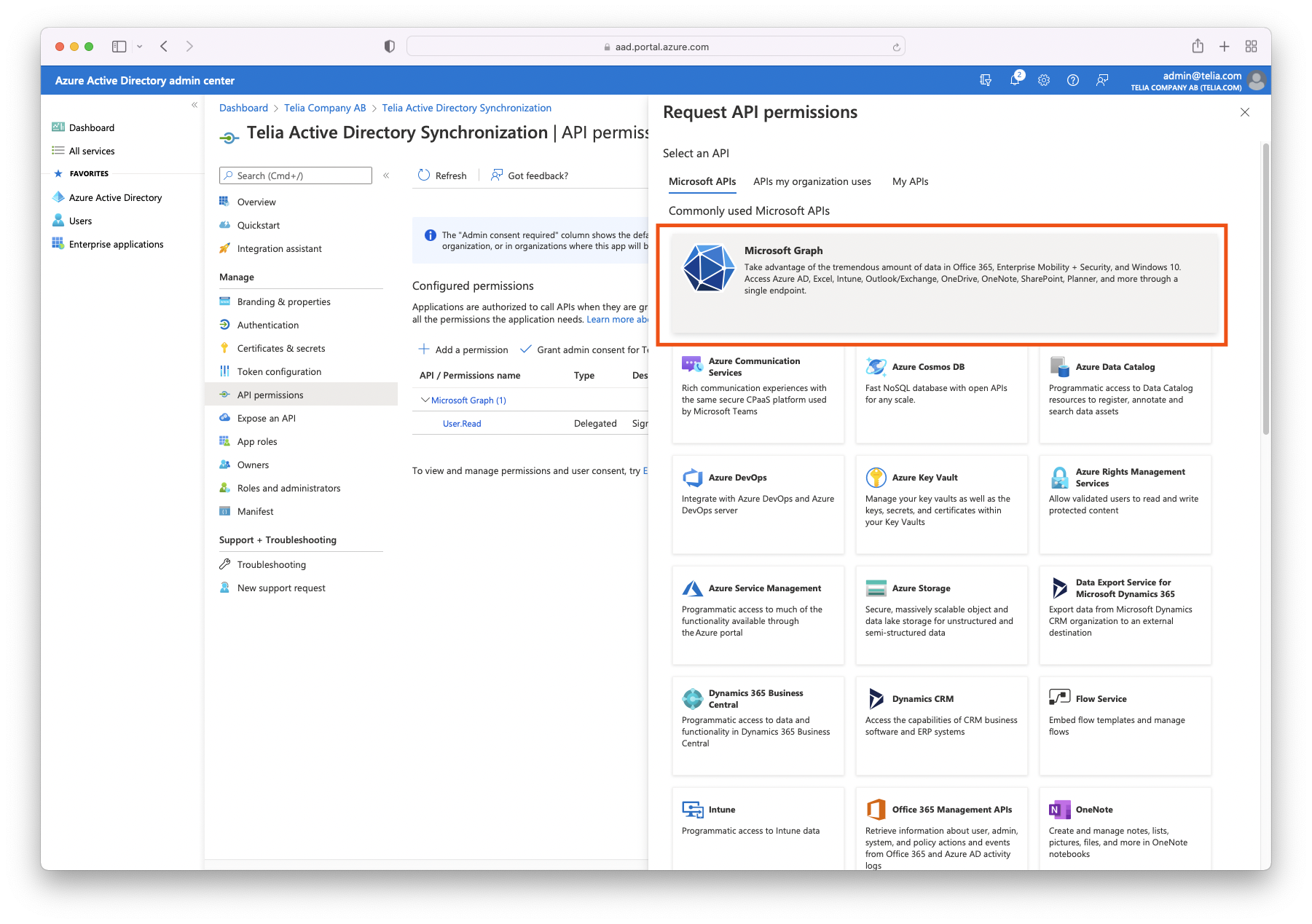Click the Safari address bar
This screenshot has width=1312, height=924.
coord(656,46)
